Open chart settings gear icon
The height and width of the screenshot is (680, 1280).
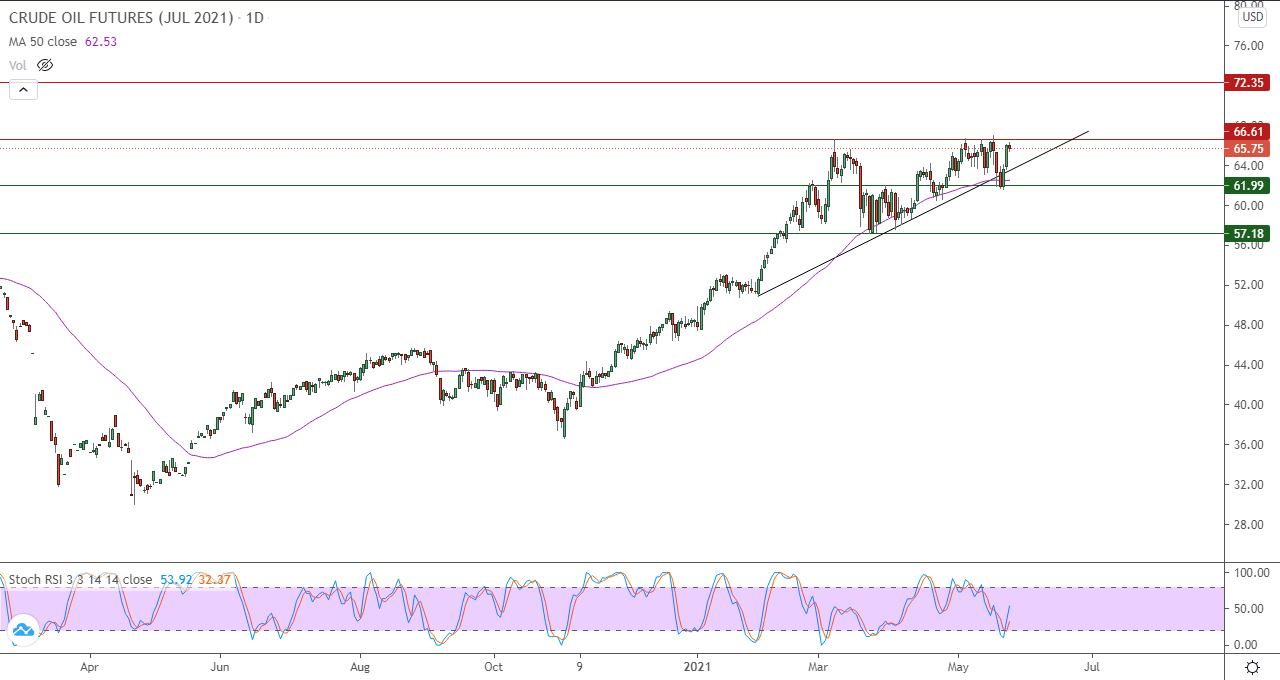point(1251,667)
